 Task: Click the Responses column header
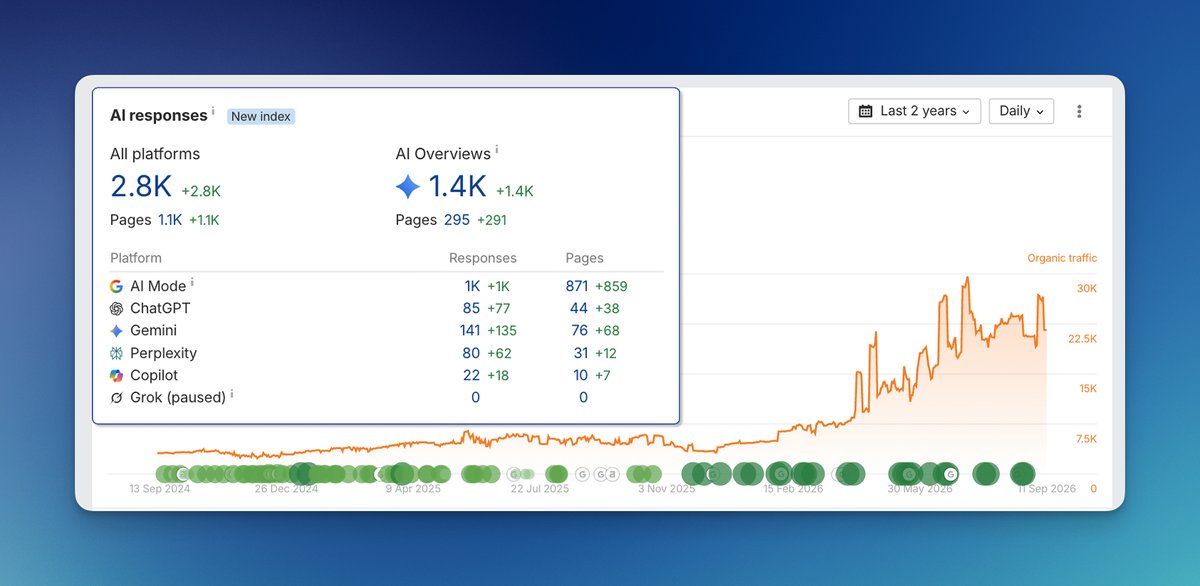point(483,258)
